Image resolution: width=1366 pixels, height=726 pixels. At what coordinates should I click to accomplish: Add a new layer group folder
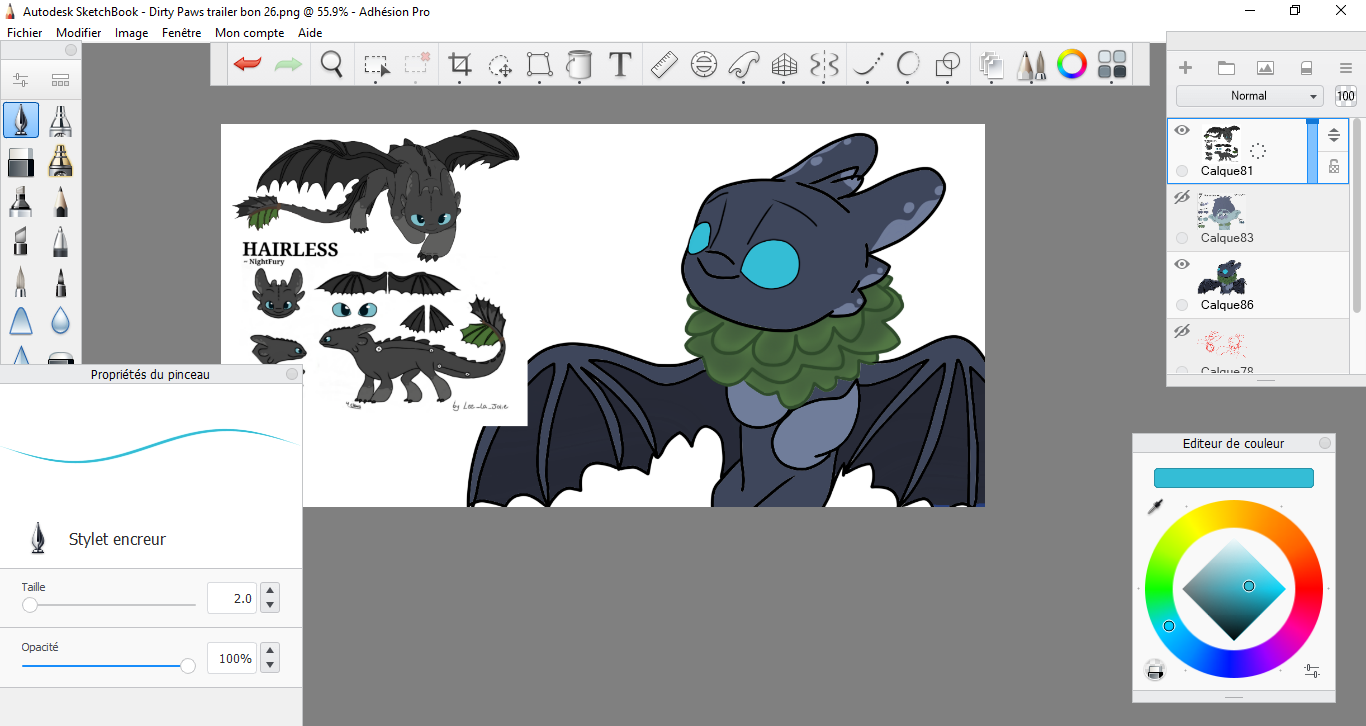1226,68
